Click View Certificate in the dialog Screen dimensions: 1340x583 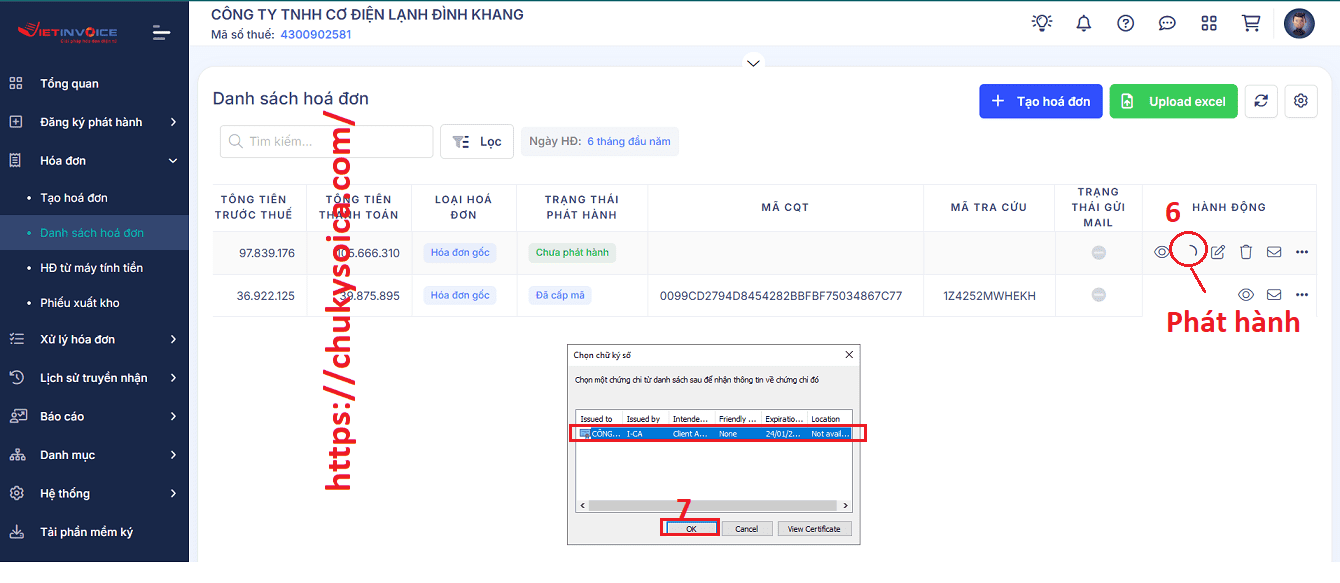click(x=814, y=528)
